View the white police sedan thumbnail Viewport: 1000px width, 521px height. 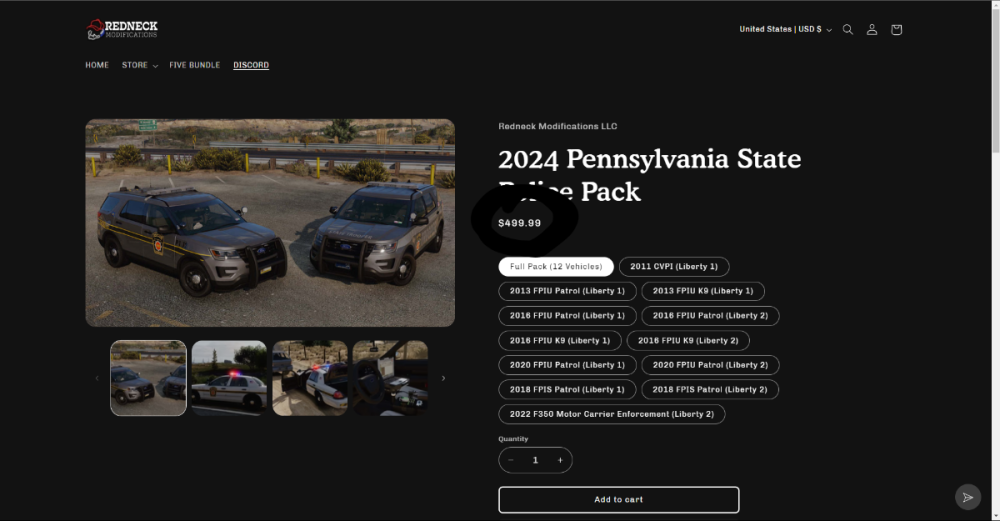(229, 378)
